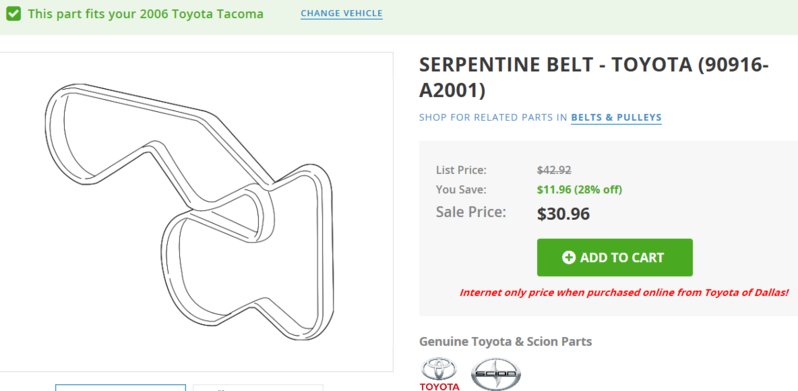Select the second image thumbnail below the diagram
This screenshot has width=798, height=391.
[258, 388]
